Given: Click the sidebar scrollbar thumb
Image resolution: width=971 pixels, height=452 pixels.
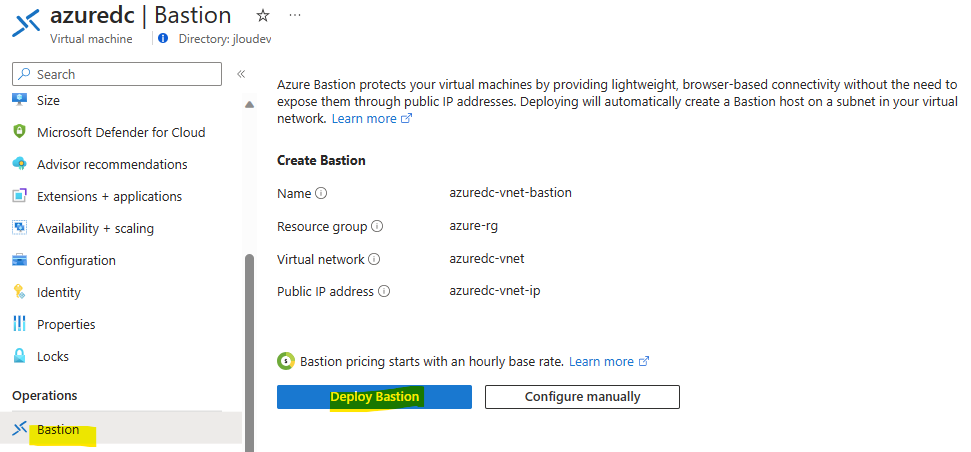Looking at the screenshot, I should (x=250, y=352).
